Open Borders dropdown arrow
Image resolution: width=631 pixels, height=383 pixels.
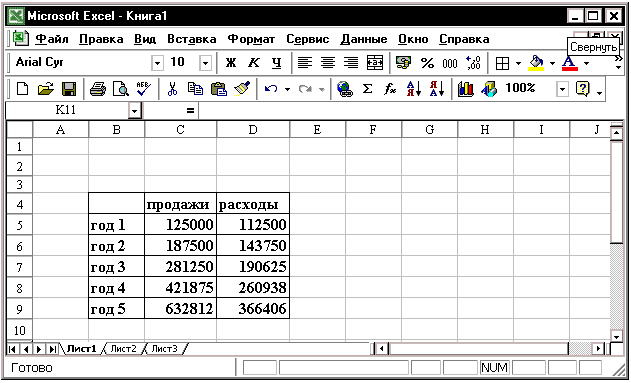coord(518,63)
